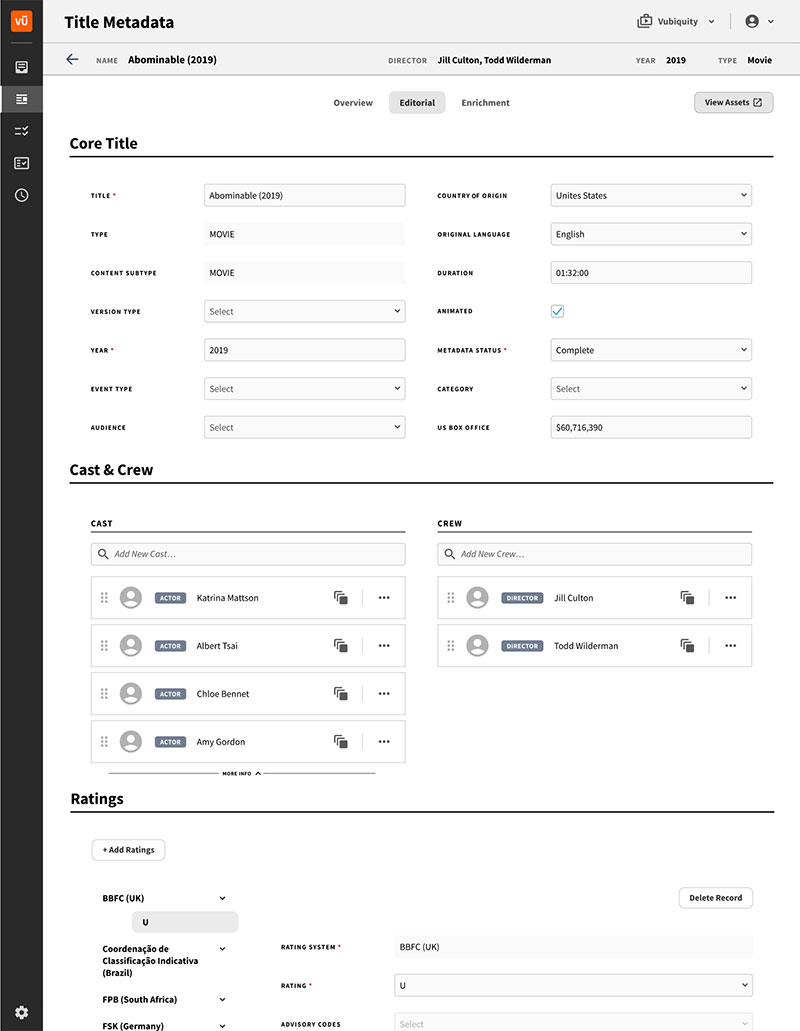Click the View Assets button
Screen dimensions: 800x1031
click(734, 103)
